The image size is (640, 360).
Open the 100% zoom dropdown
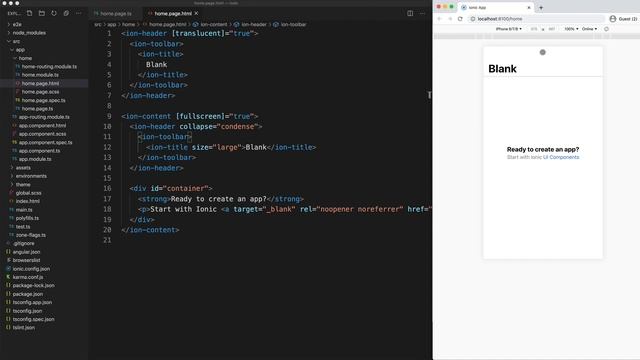571,29
